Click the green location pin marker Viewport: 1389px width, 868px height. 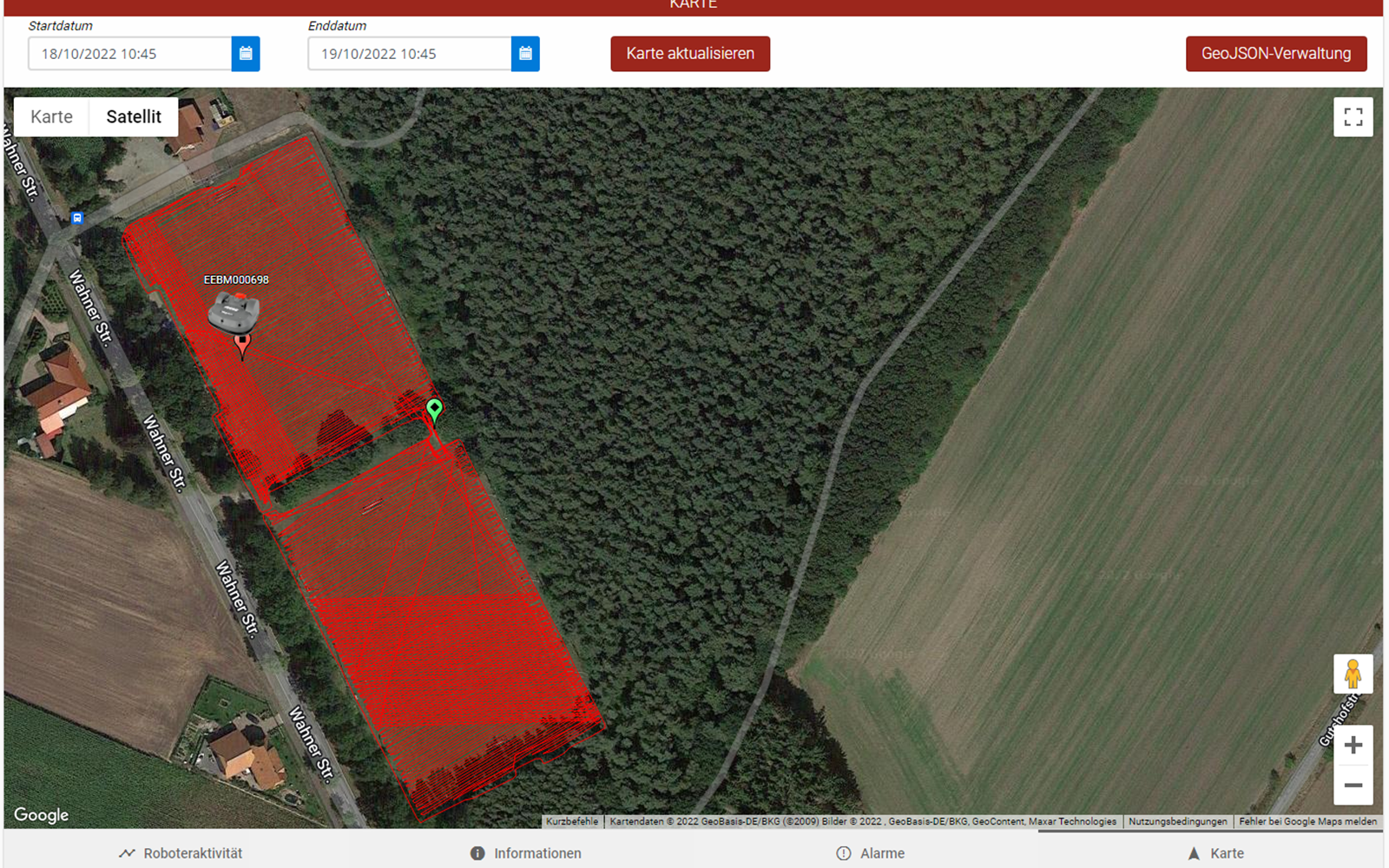pos(434,410)
